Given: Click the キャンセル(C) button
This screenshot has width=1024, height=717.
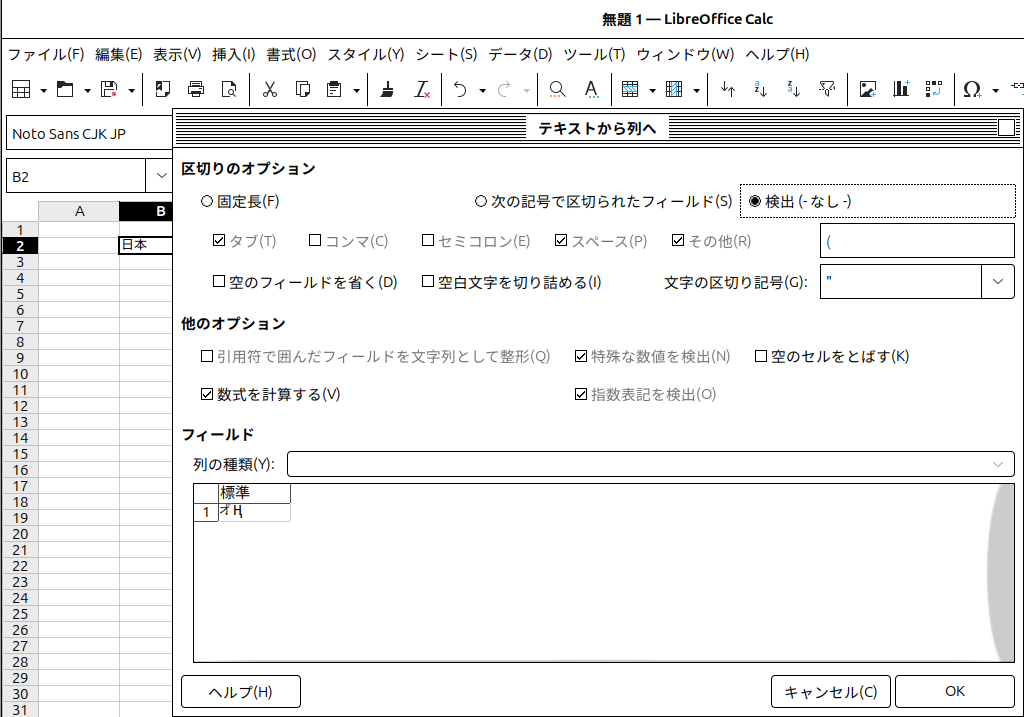Looking at the screenshot, I should point(831,692).
